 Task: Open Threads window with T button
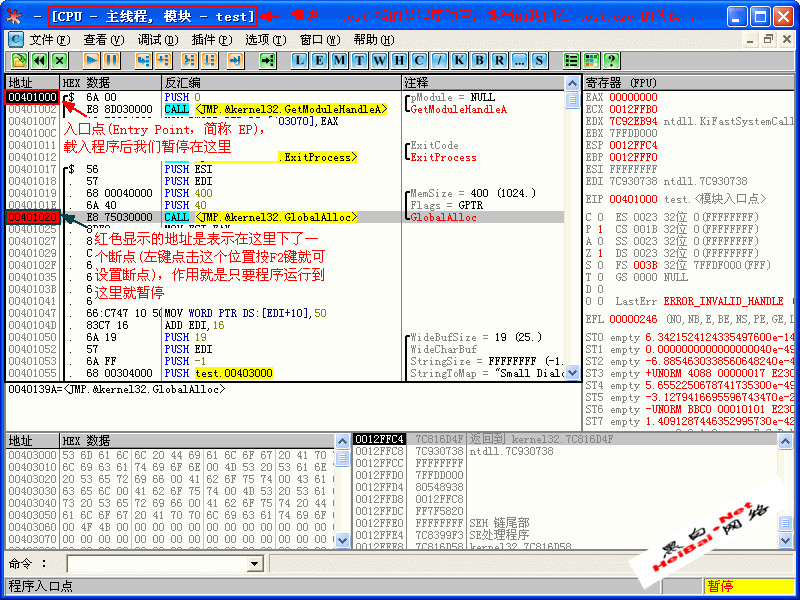point(360,61)
